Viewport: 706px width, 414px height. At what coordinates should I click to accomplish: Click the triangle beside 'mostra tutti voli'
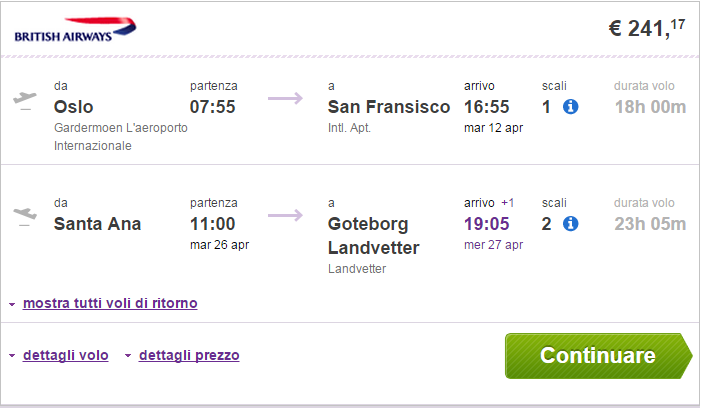[x=12, y=305]
